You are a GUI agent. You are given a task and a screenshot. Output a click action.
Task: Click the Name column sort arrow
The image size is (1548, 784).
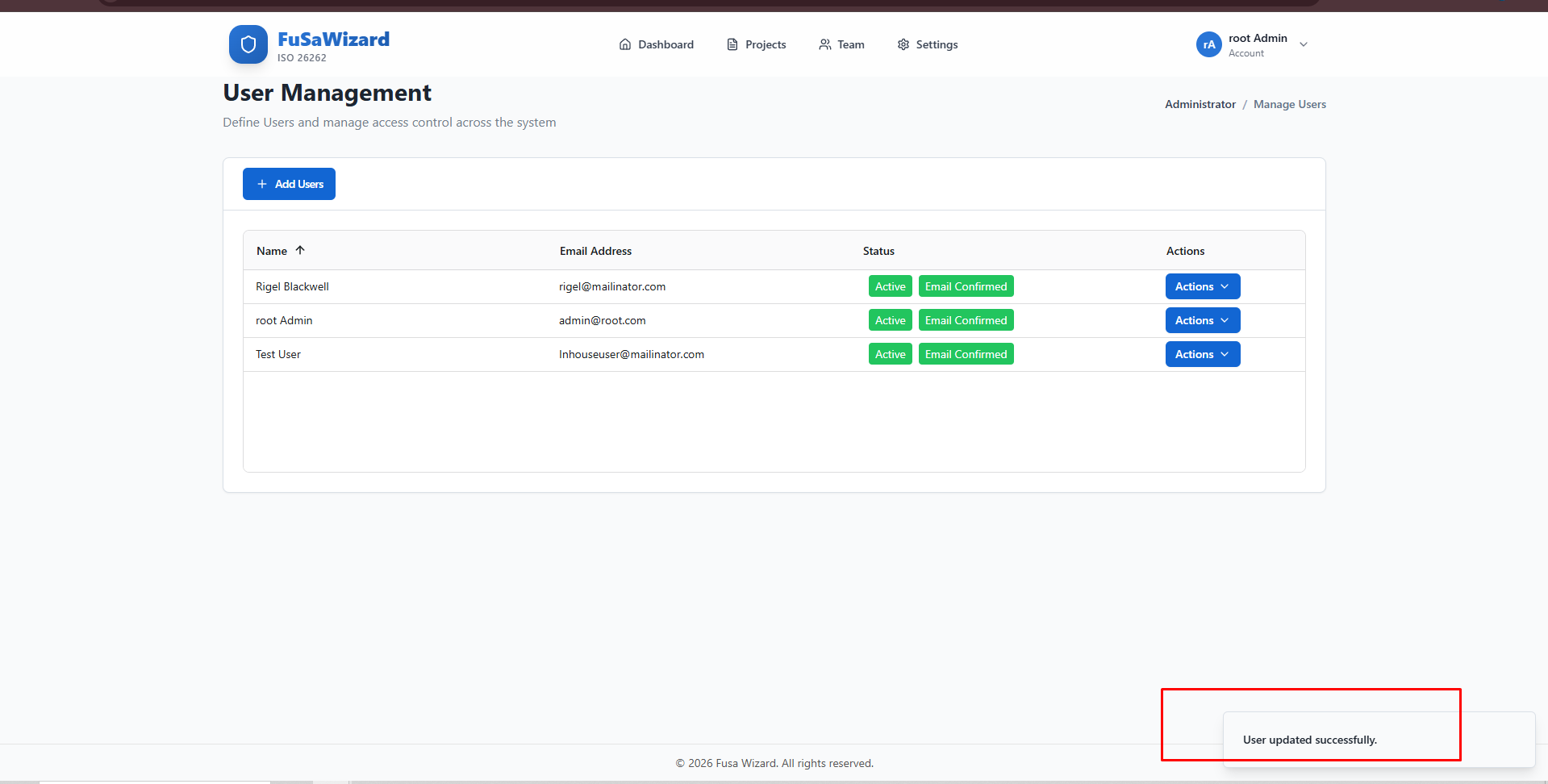click(300, 251)
